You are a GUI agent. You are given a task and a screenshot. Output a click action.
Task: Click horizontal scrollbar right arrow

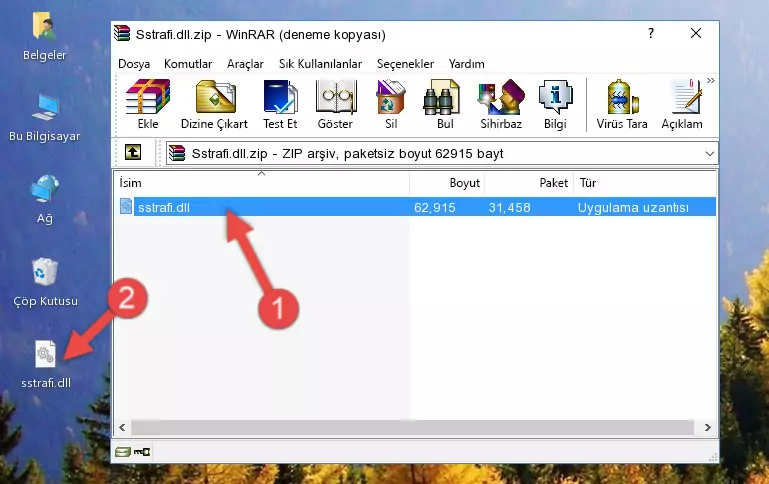(707, 427)
